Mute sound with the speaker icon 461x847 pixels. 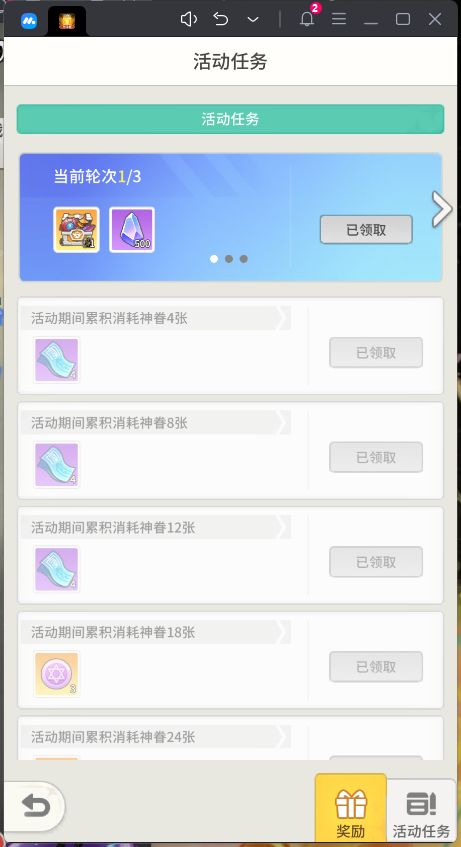[188, 19]
